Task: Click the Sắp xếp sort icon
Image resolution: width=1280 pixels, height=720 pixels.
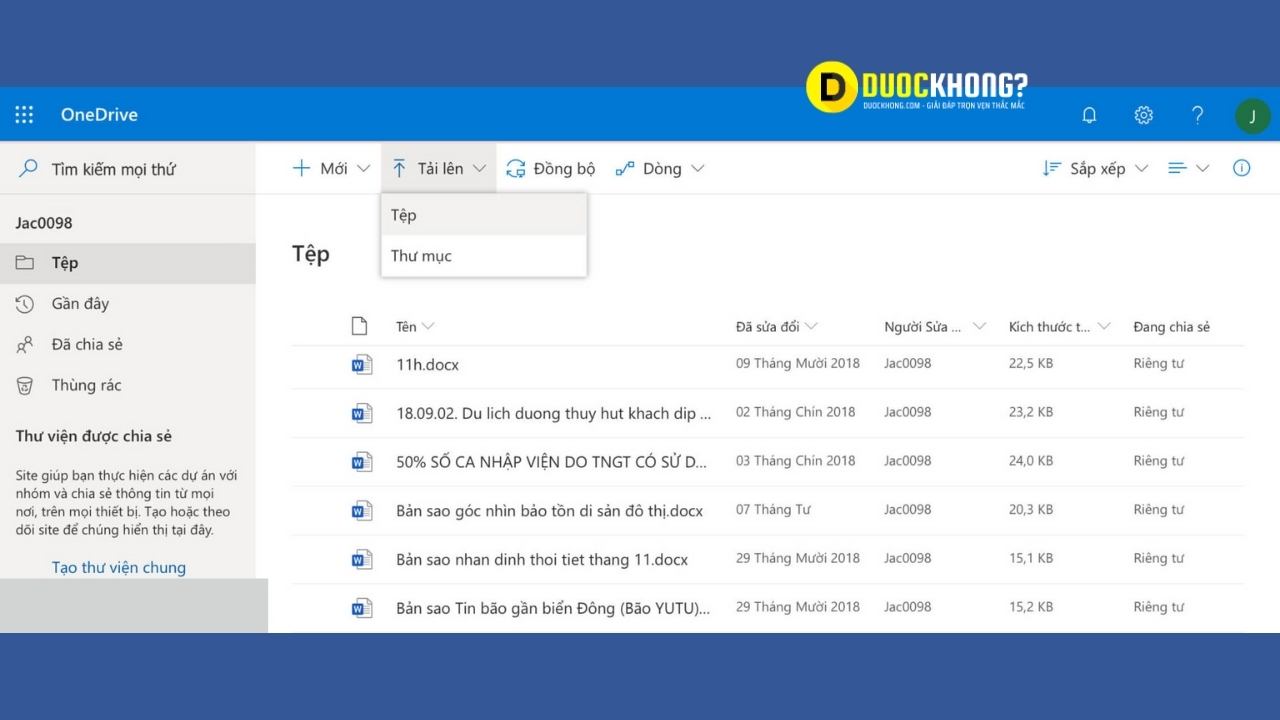Action: [1052, 168]
